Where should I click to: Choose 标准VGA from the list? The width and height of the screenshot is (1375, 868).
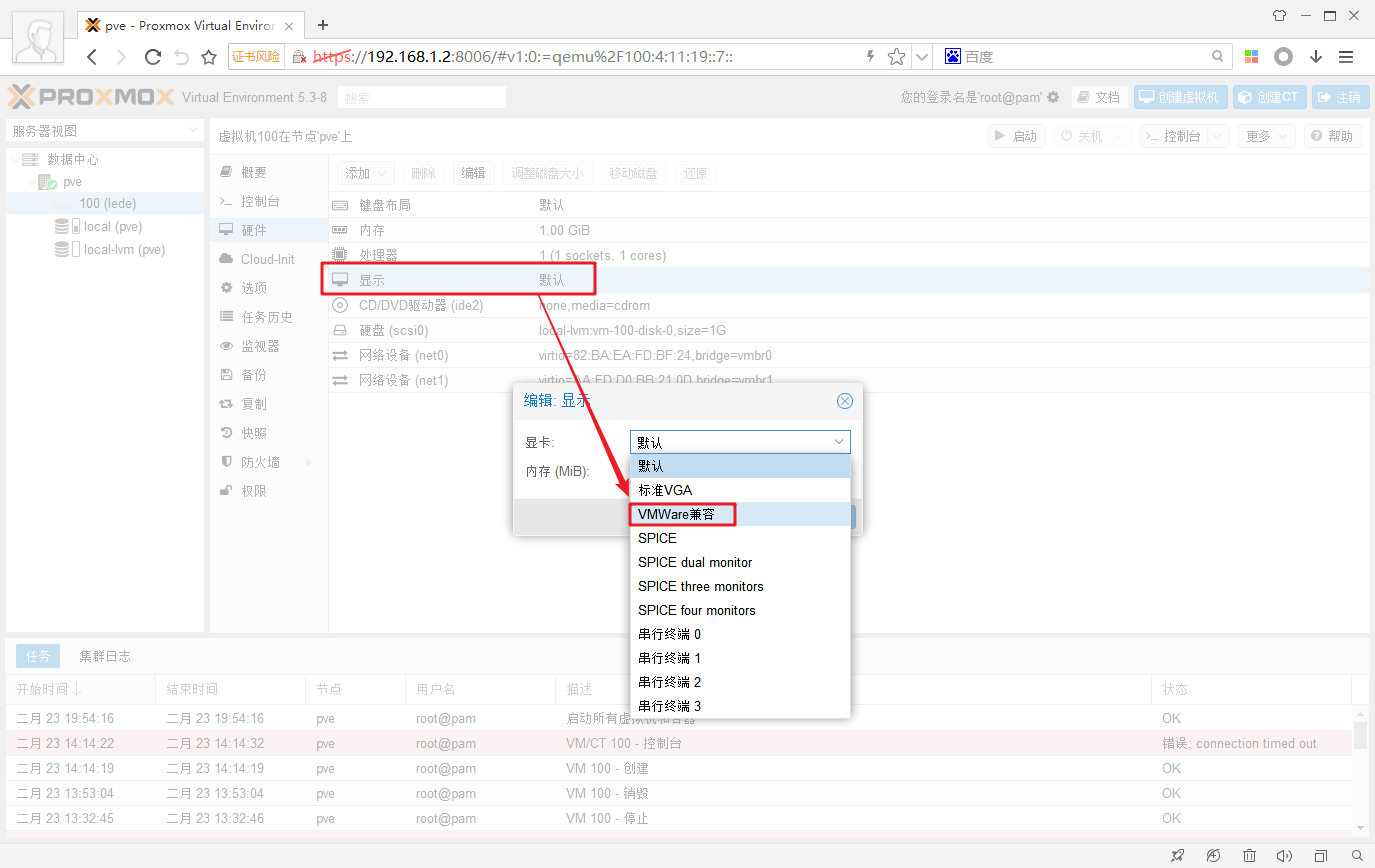pos(740,490)
